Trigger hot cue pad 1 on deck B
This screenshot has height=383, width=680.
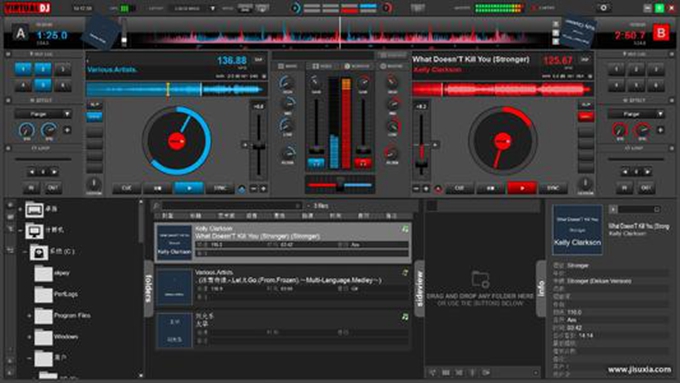tap(616, 69)
